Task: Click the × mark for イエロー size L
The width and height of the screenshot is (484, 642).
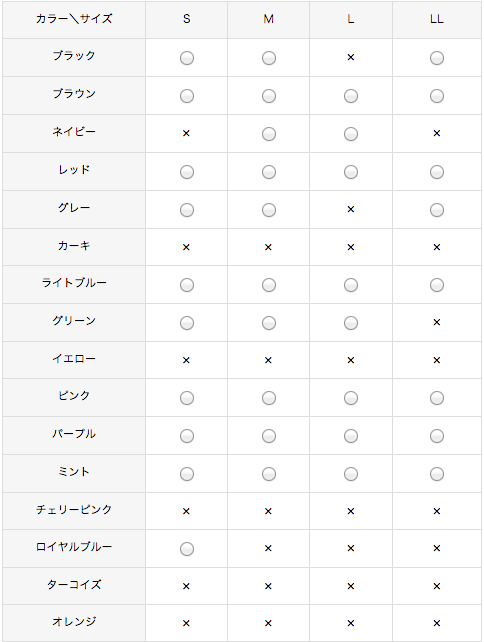Action: (351, 360)
